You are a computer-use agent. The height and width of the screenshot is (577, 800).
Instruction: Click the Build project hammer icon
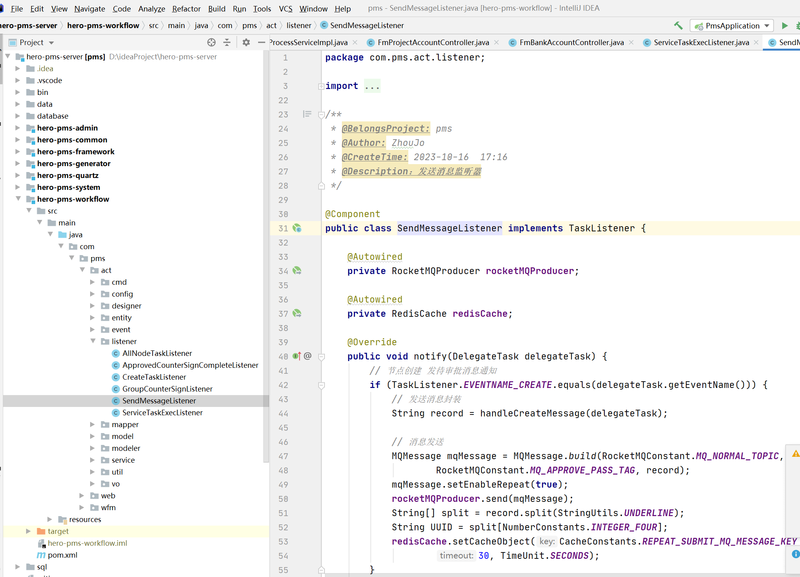(678, 26)
